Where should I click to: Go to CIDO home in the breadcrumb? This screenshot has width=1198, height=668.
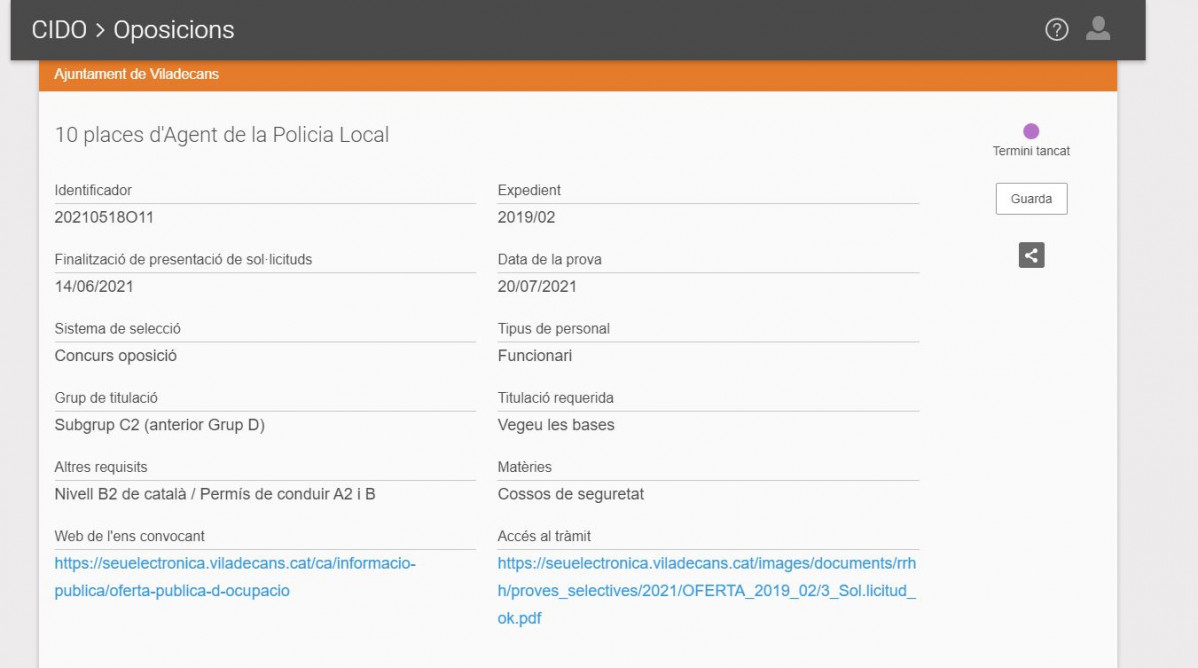point(59,30)
